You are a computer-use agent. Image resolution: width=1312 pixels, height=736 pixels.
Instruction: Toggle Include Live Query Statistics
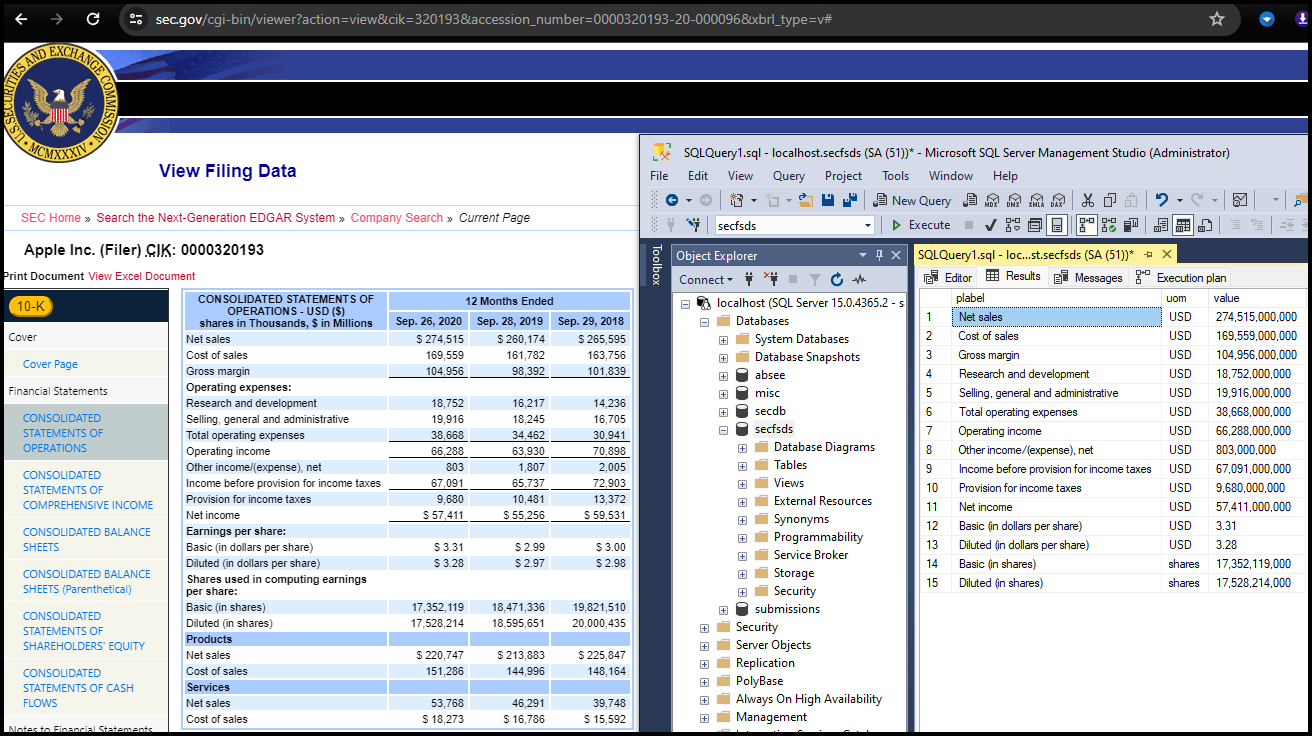(1109, 224)
